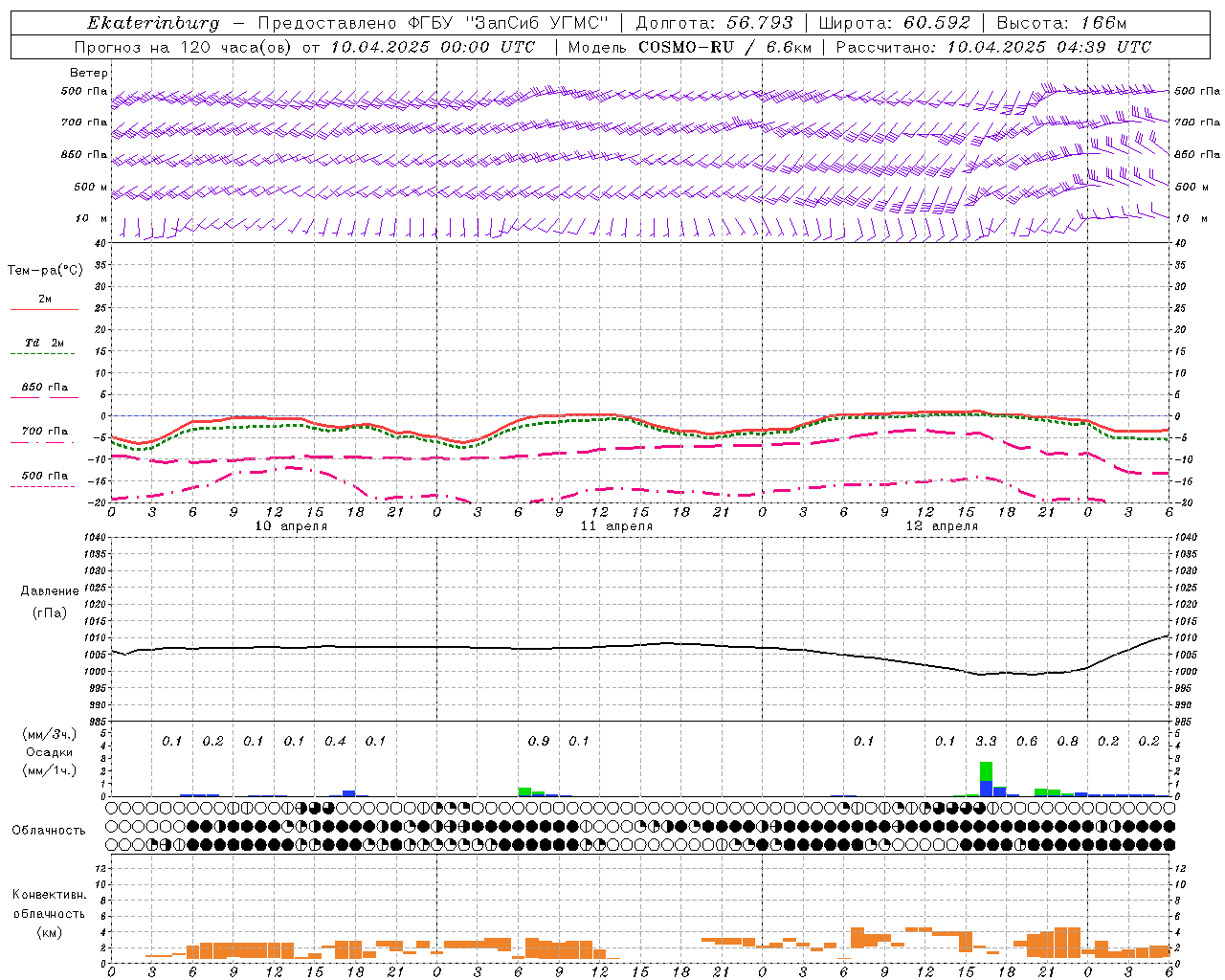The height and width of the screenshot is (980, 1225).
Task: Click the 'Долгота: 56.793' field
Action: (714, 23)
